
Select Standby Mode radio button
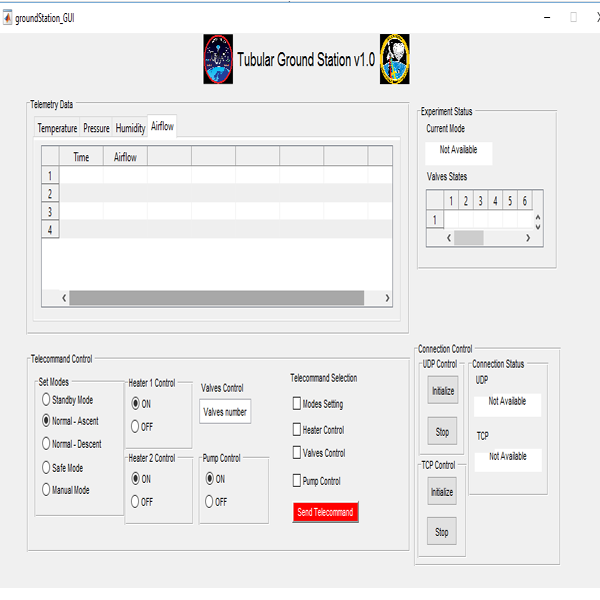tap(46, 400)
